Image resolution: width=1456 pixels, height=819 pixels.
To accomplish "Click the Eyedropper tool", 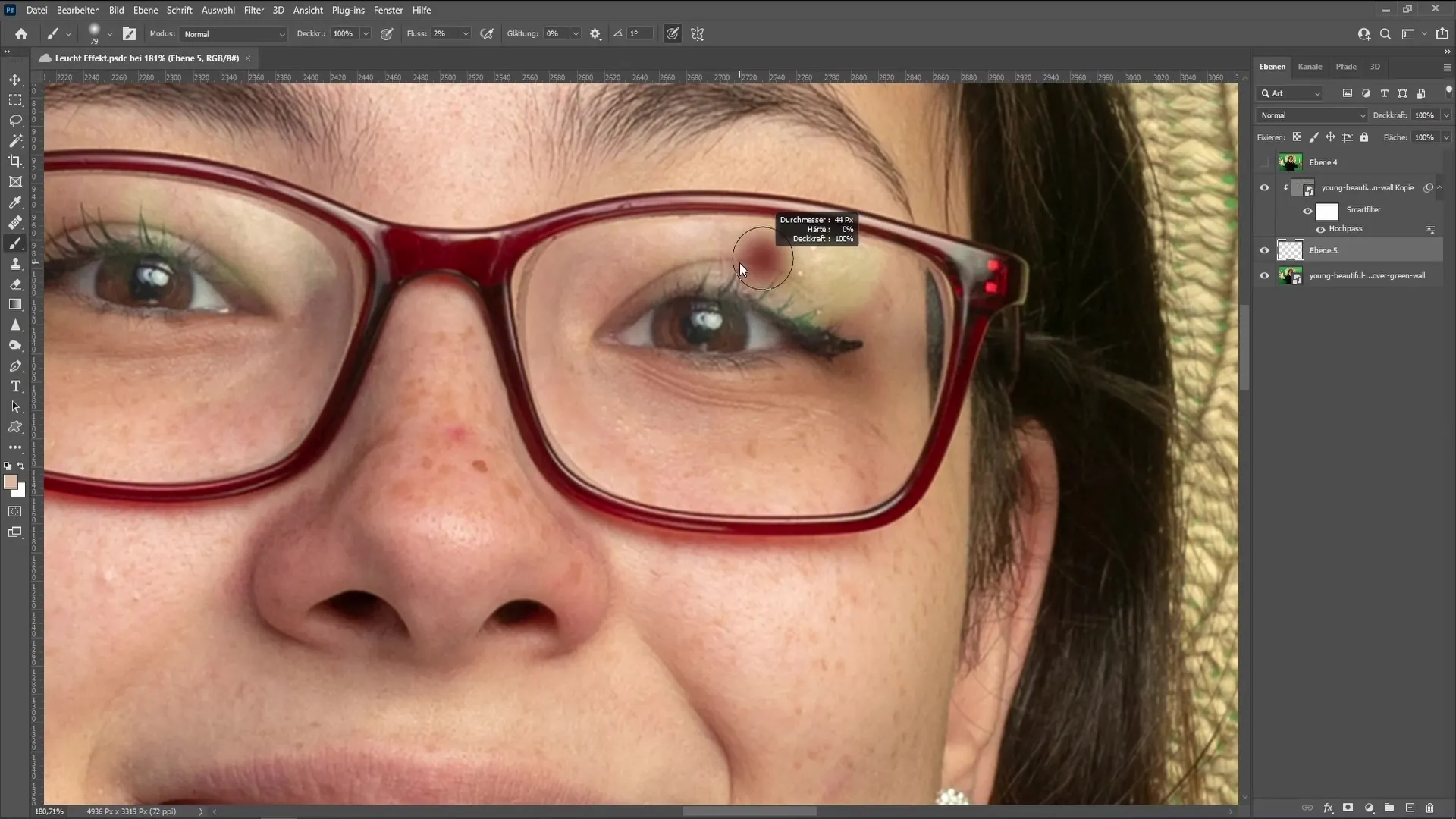I will click(x=15, y=202).
